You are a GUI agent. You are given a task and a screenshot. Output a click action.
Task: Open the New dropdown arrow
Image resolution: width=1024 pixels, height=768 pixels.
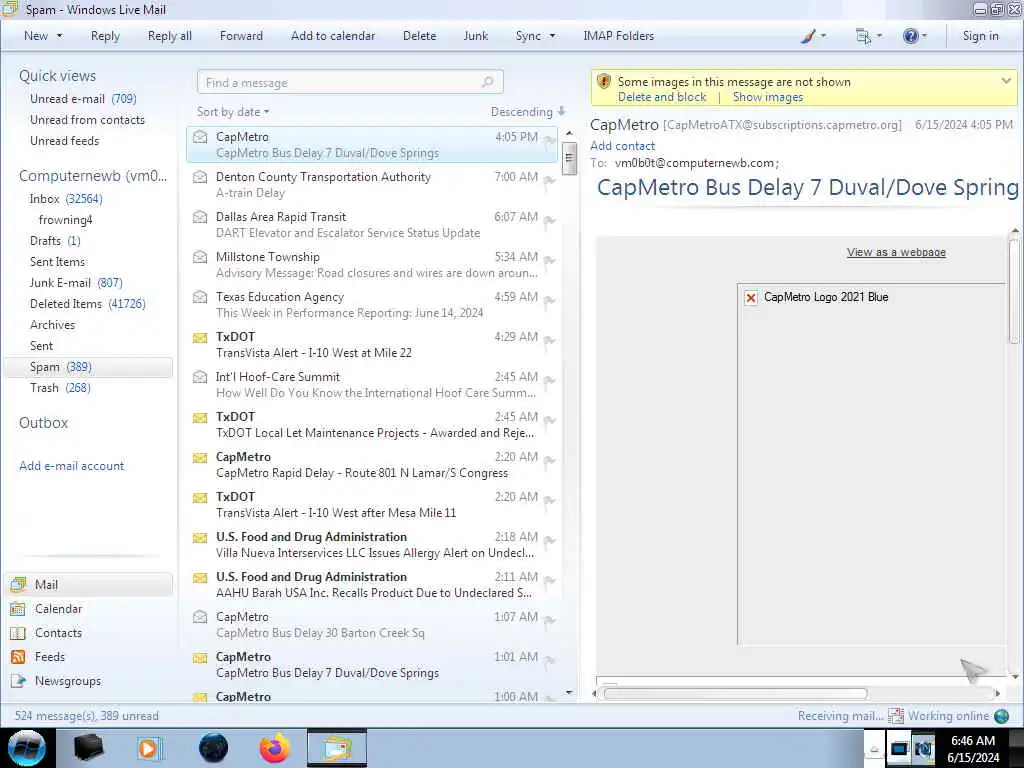59,36
